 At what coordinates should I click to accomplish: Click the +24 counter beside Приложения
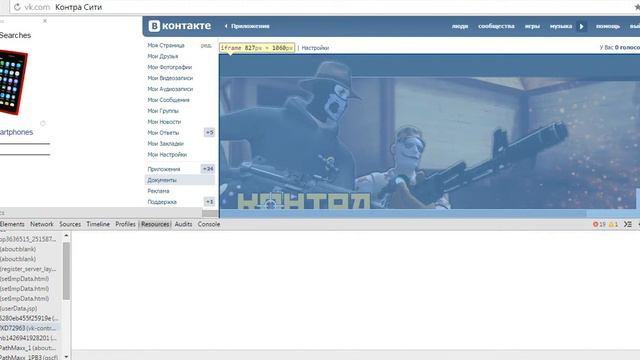click(x=208, y=169)
